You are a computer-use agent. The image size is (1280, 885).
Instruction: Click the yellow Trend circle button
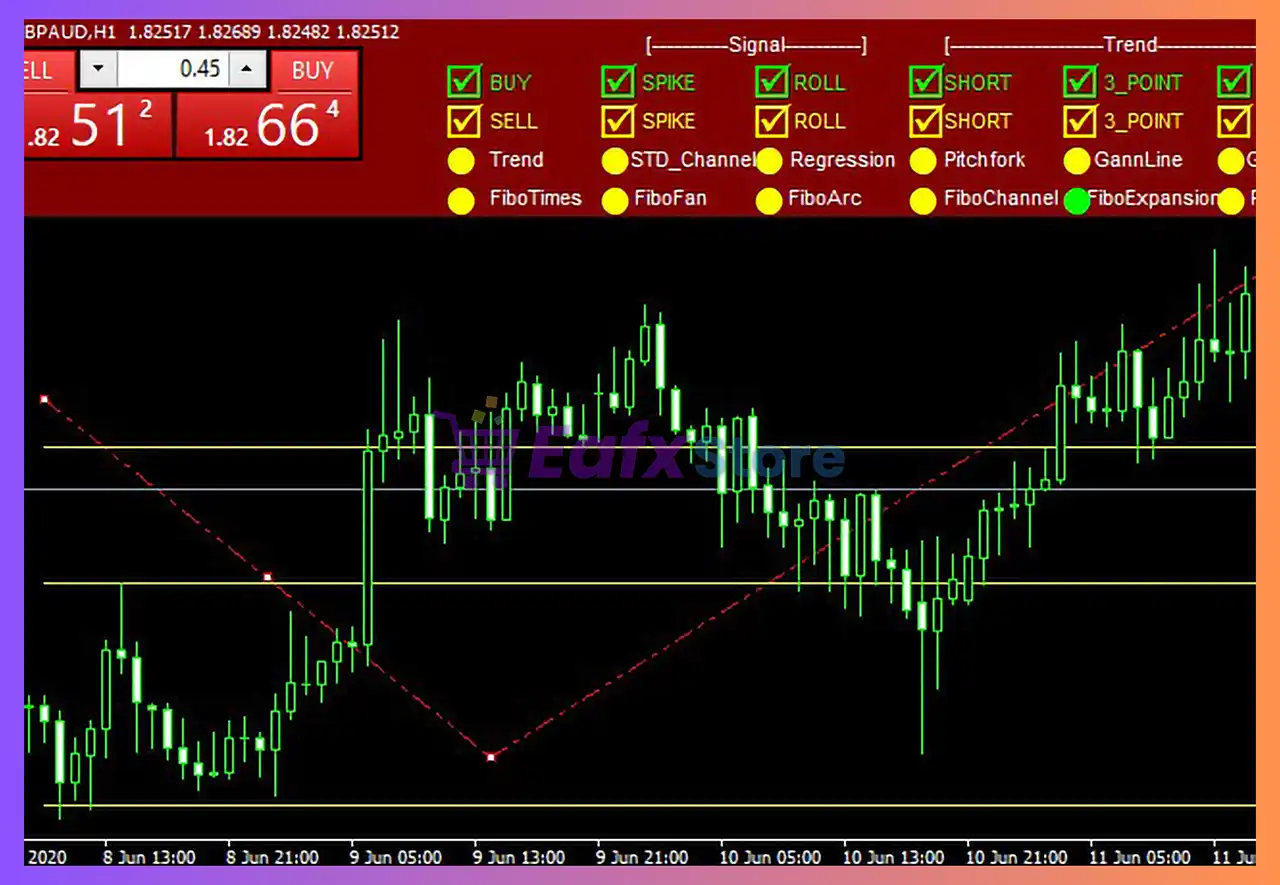461,161
